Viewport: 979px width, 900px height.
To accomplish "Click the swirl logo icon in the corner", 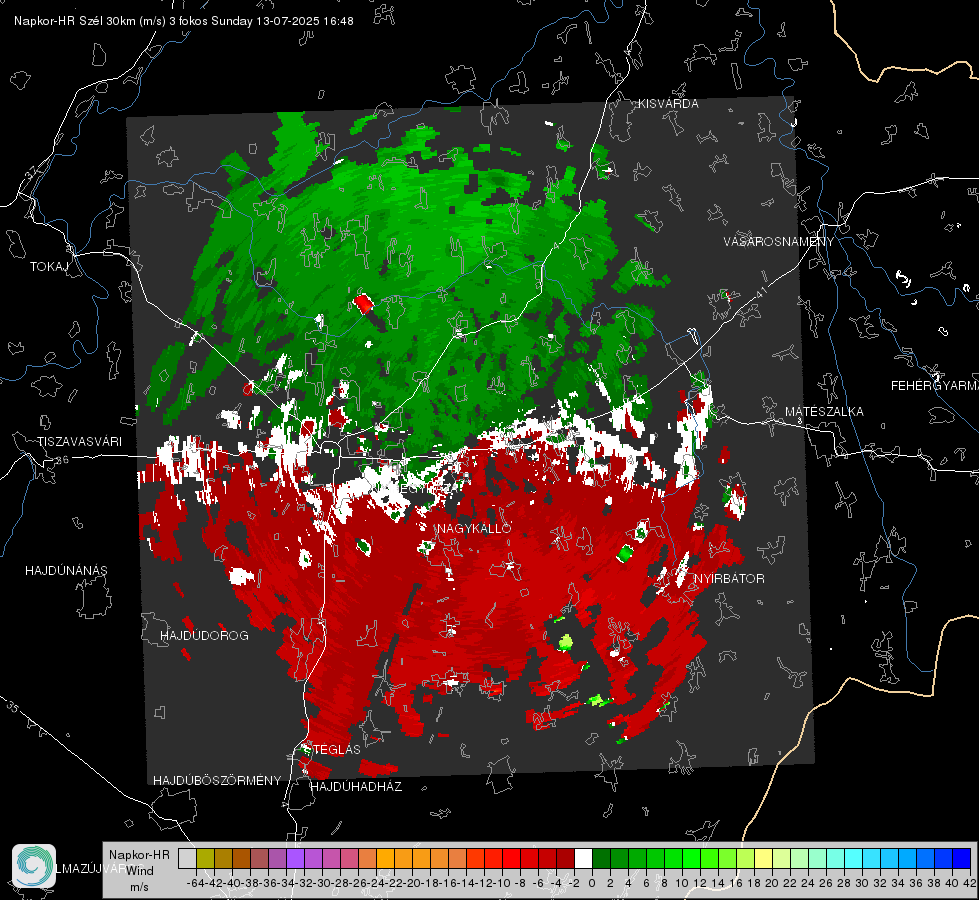I will pyautogui.click(x=34, y=866).
